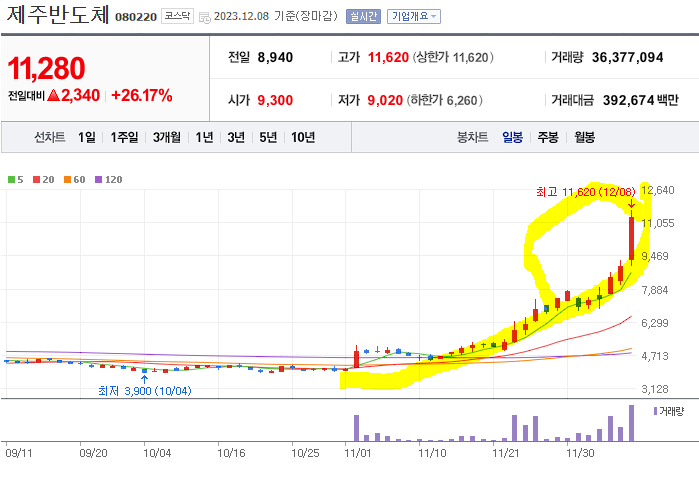Click the green 5-day moving average legend swatch

(x=12, y=180)
